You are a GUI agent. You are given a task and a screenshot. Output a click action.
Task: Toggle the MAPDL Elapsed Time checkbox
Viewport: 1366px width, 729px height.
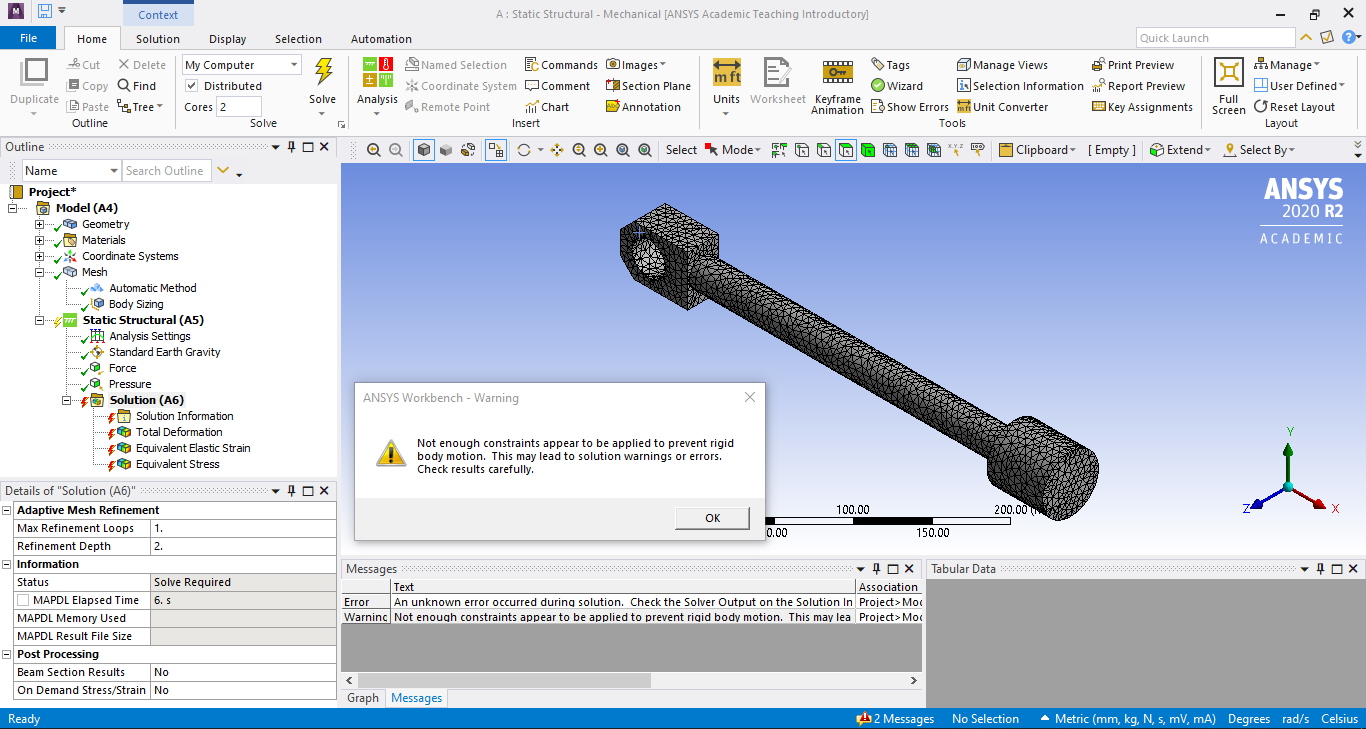click(23, 600)
